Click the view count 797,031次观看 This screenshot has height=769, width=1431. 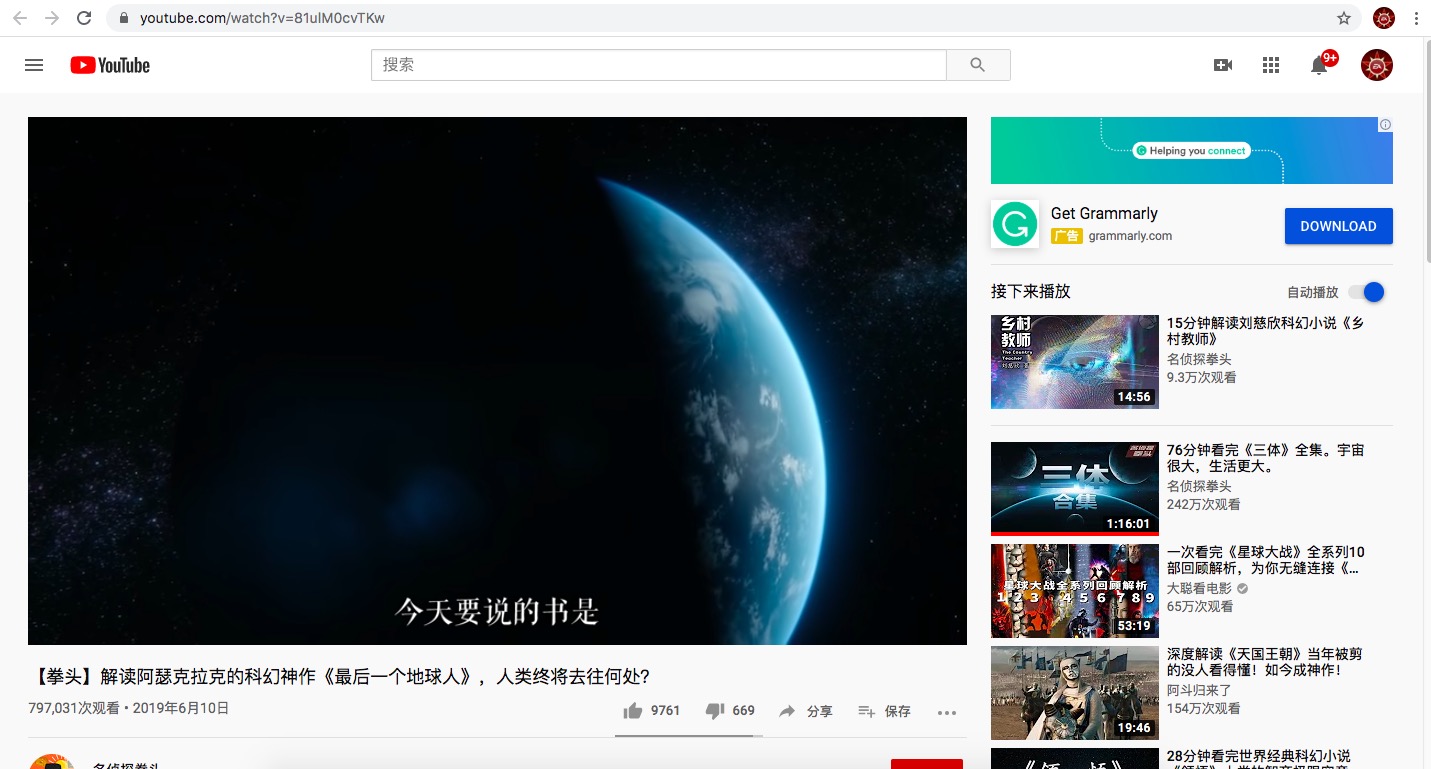click(x=74, y=708)
